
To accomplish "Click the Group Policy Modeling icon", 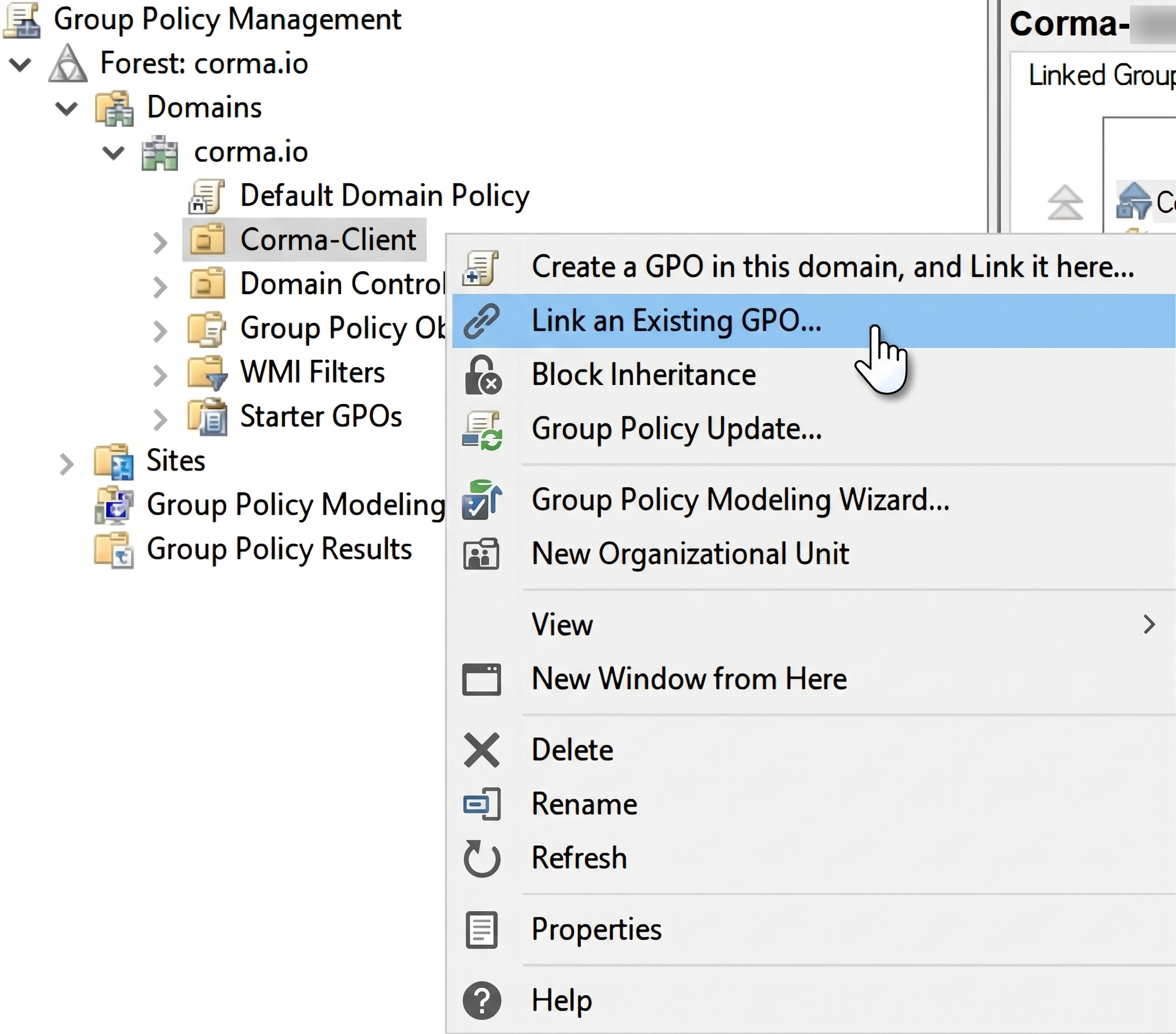I will [x=114, y=505].
